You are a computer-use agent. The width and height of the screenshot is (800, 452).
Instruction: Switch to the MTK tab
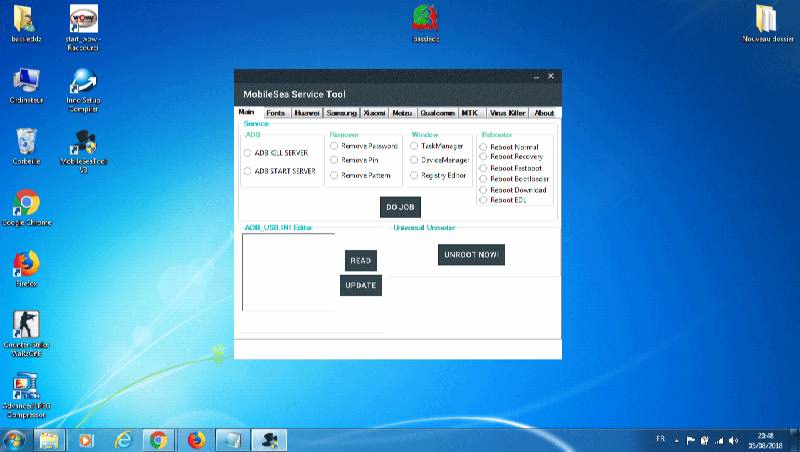(470, 113)
